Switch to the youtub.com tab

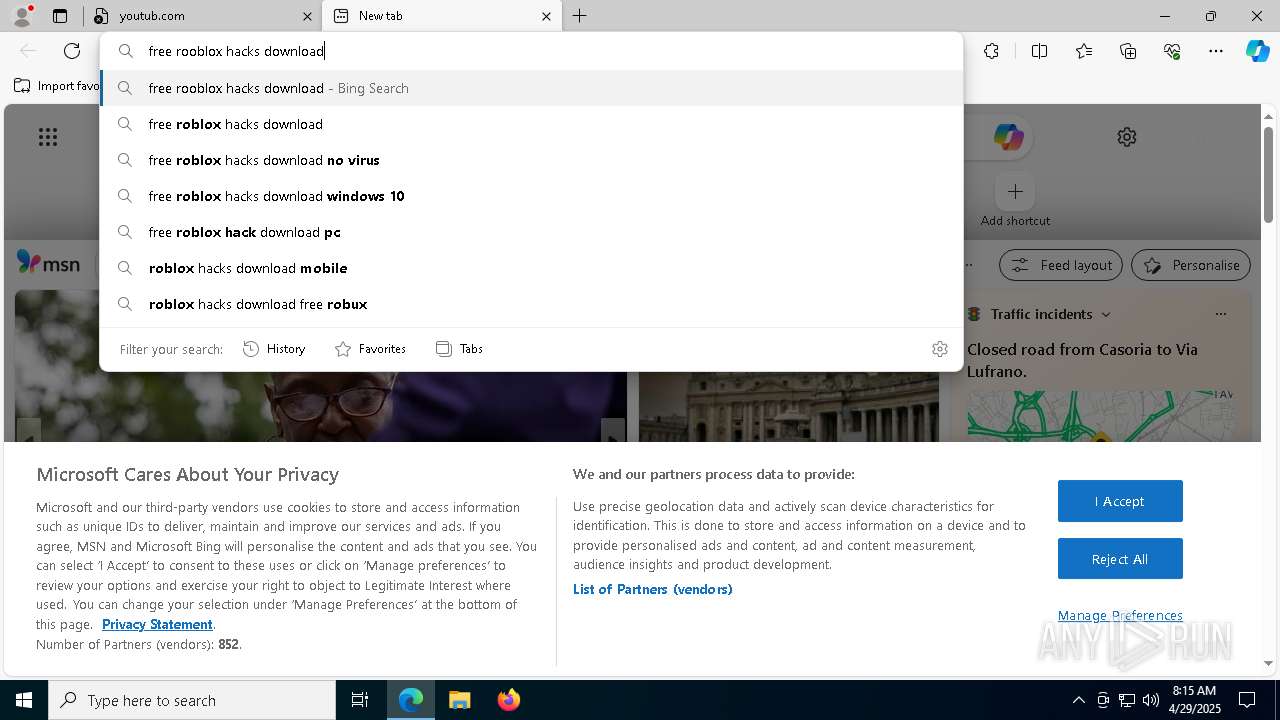click(x=200, y=16)
